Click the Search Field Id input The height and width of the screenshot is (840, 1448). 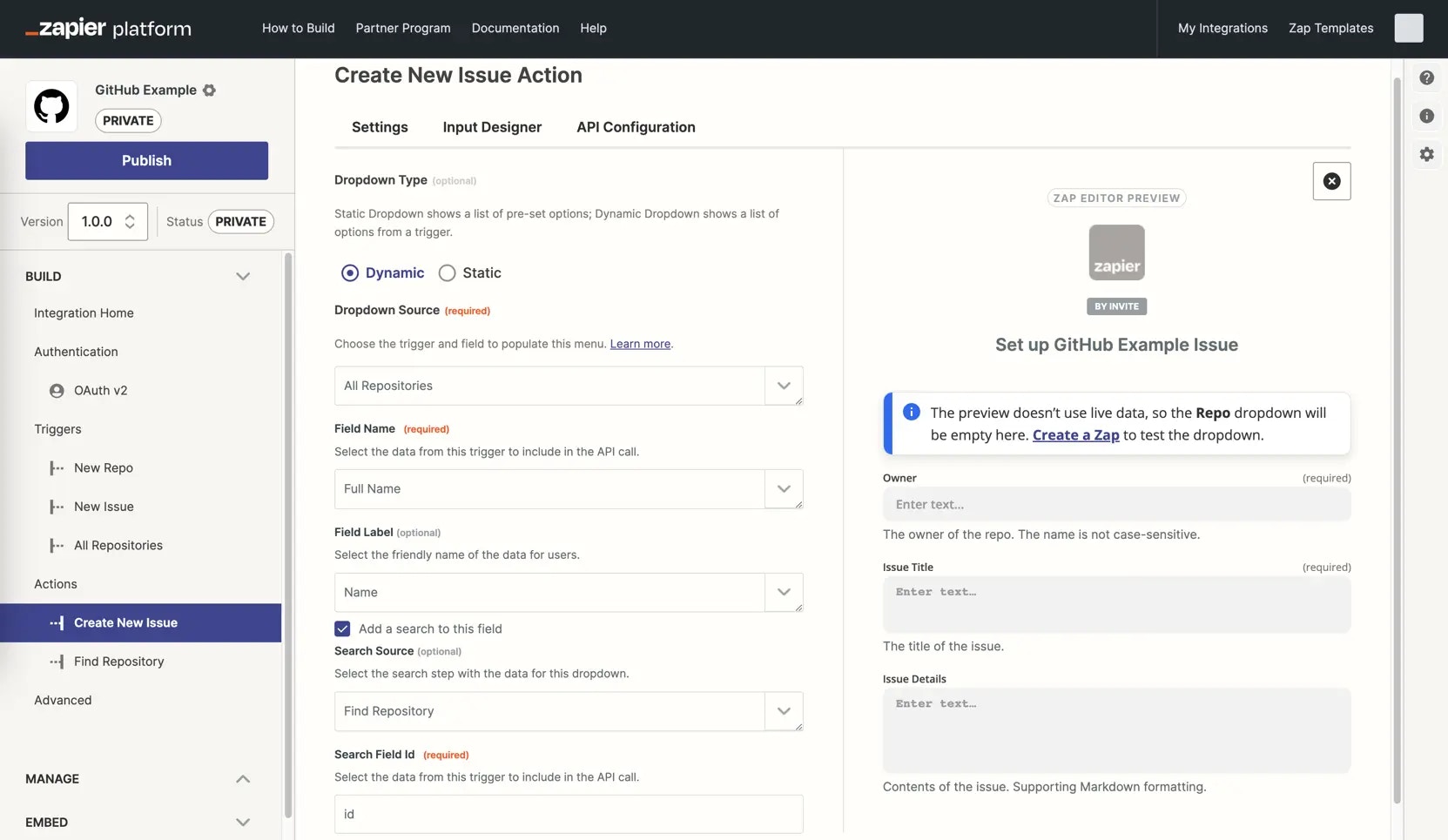(569, 815)
